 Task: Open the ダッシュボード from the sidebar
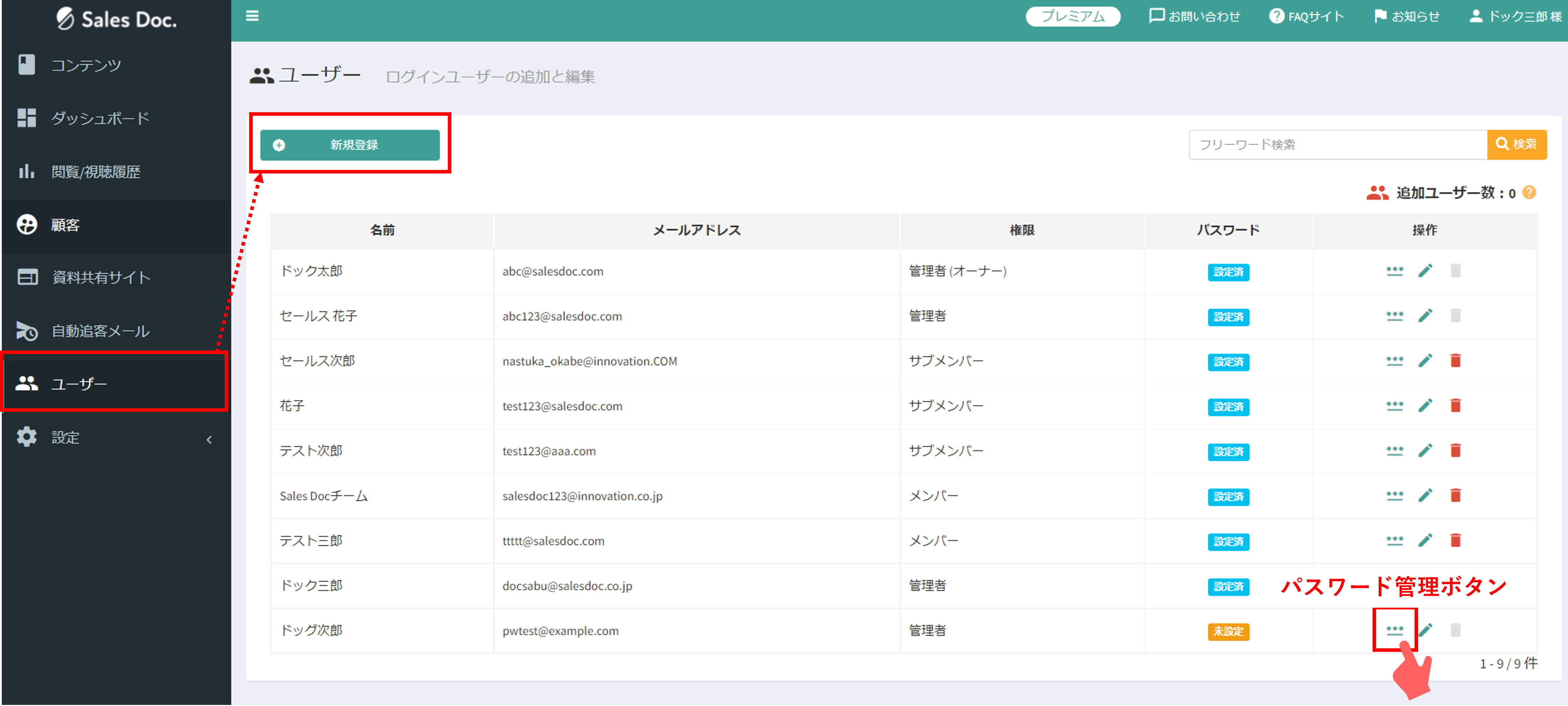(x=100, y=118)
